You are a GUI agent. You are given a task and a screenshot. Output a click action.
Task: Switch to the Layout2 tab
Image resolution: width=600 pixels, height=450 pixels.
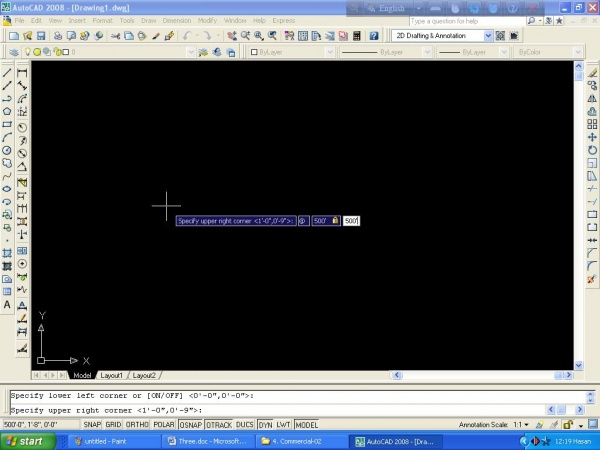[x=144, y=375]
